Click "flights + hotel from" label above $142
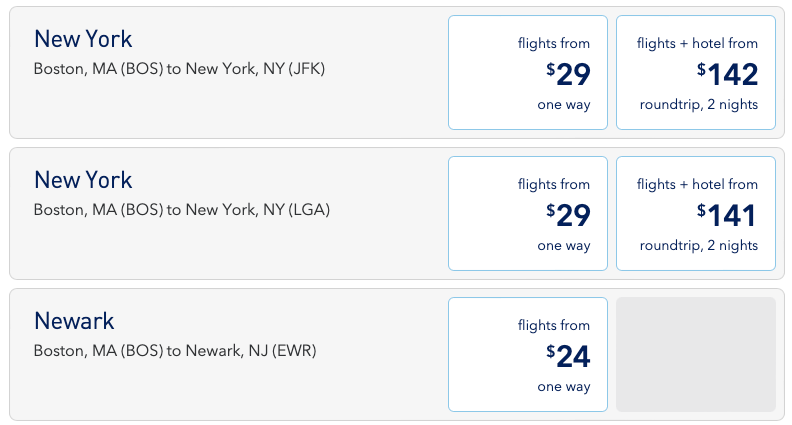 [x=697, y=43]
